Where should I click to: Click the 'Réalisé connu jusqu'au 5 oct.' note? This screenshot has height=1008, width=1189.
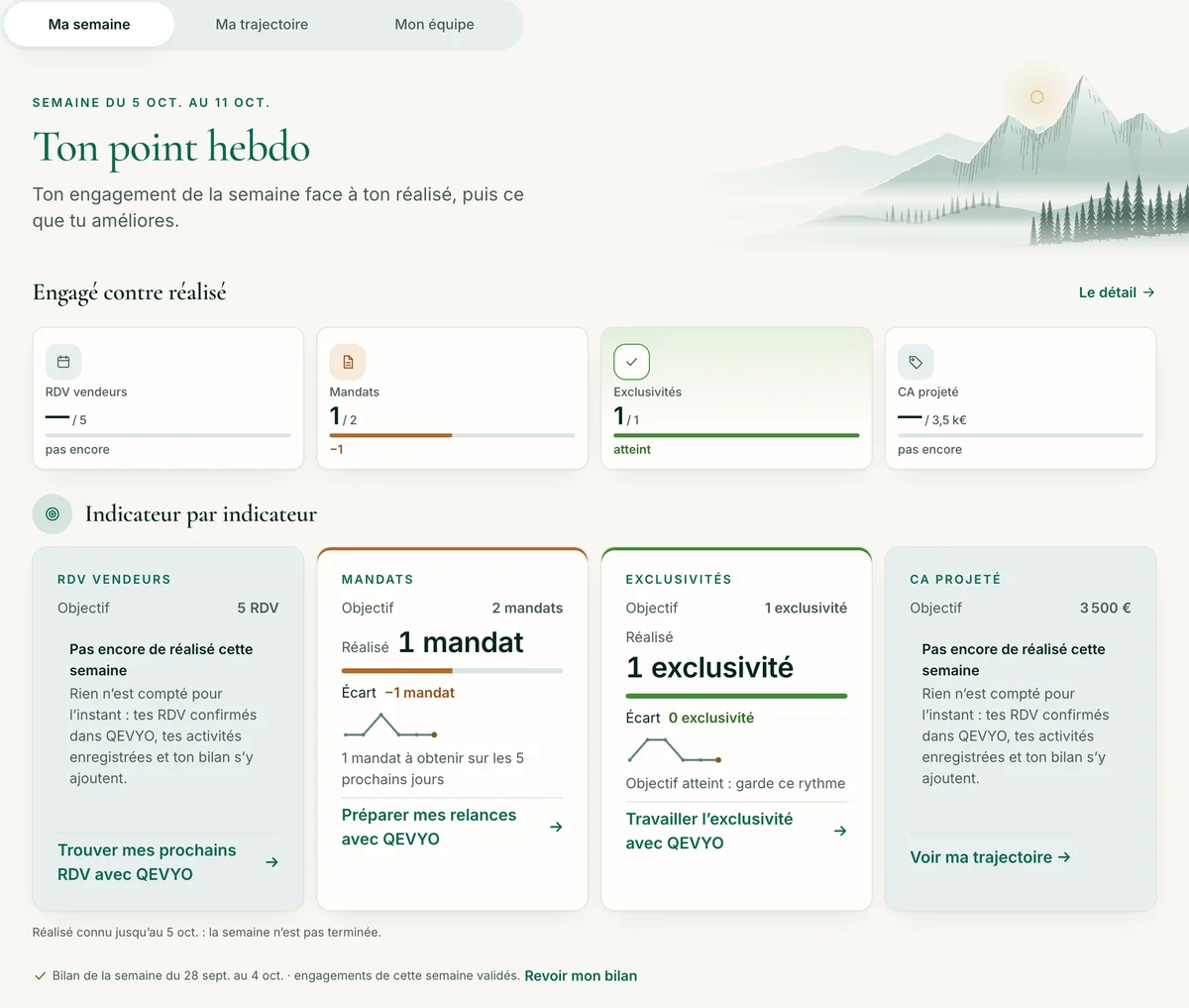point(207,932)
